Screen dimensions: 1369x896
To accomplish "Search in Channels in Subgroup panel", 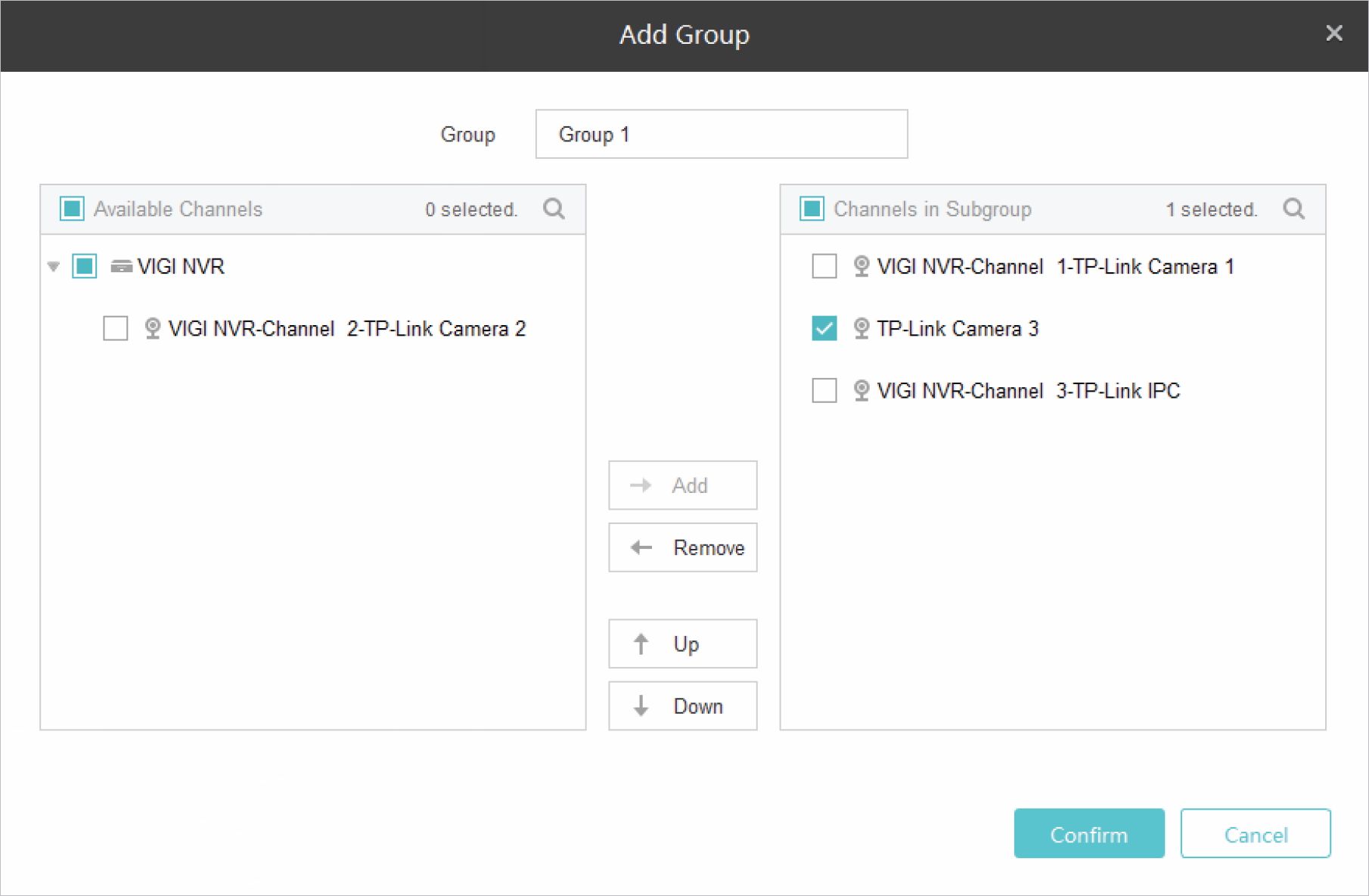I will [x=1293, y=209].
